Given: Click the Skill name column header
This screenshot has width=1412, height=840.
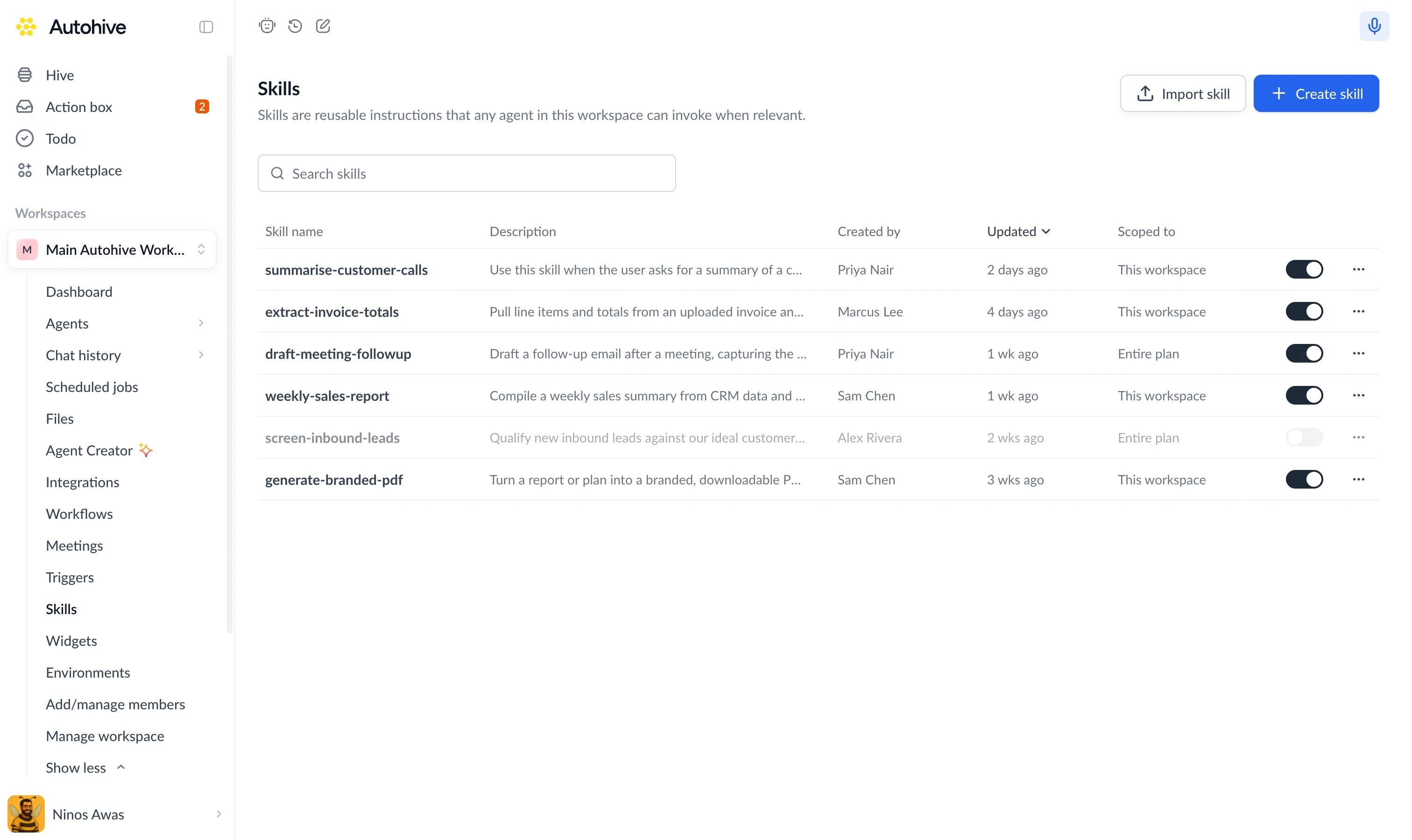Looking at the screenshot, I should point(293,231).
